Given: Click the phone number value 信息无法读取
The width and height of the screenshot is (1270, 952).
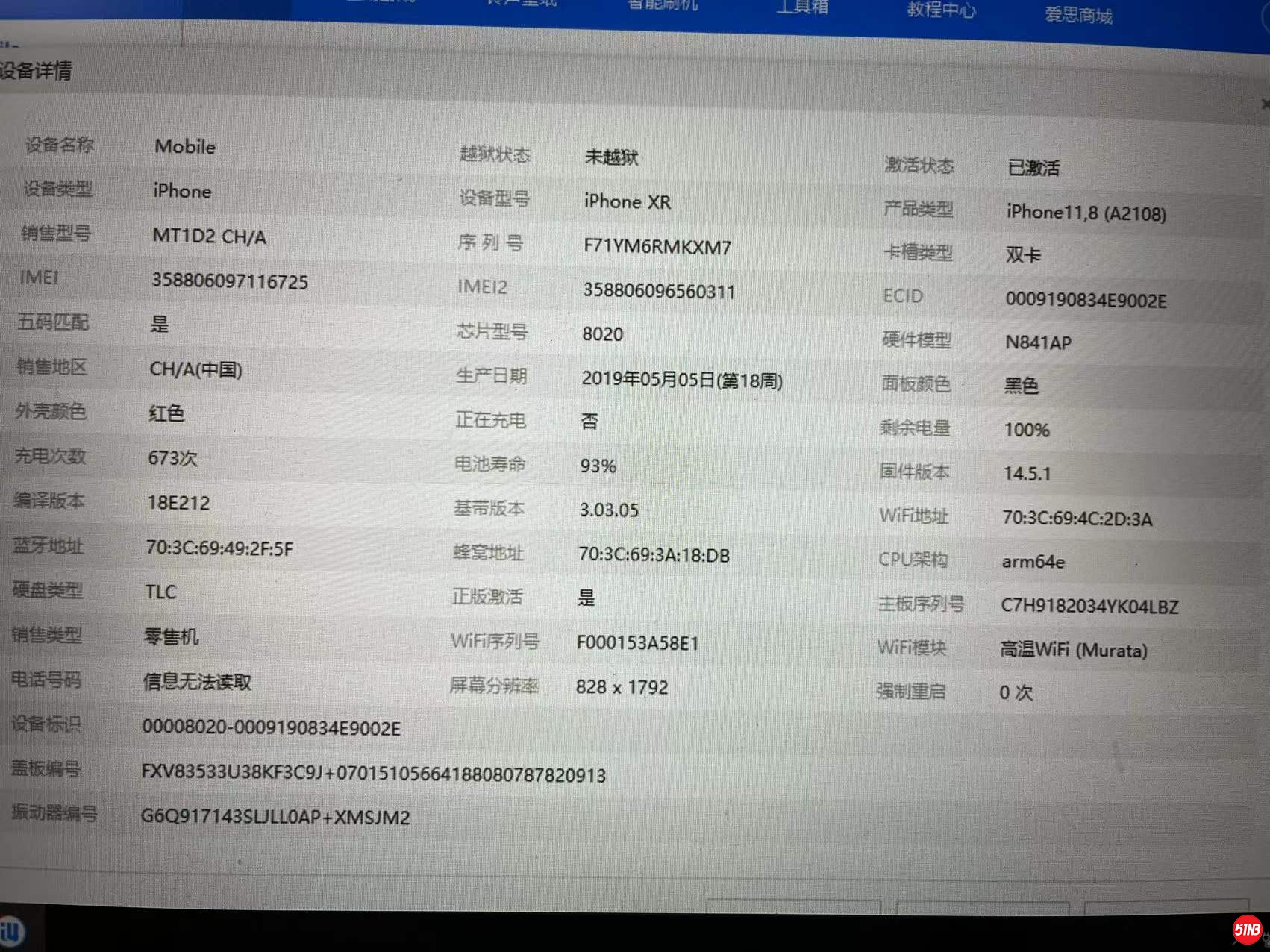Looking at the screenshot, I should 197,682.
